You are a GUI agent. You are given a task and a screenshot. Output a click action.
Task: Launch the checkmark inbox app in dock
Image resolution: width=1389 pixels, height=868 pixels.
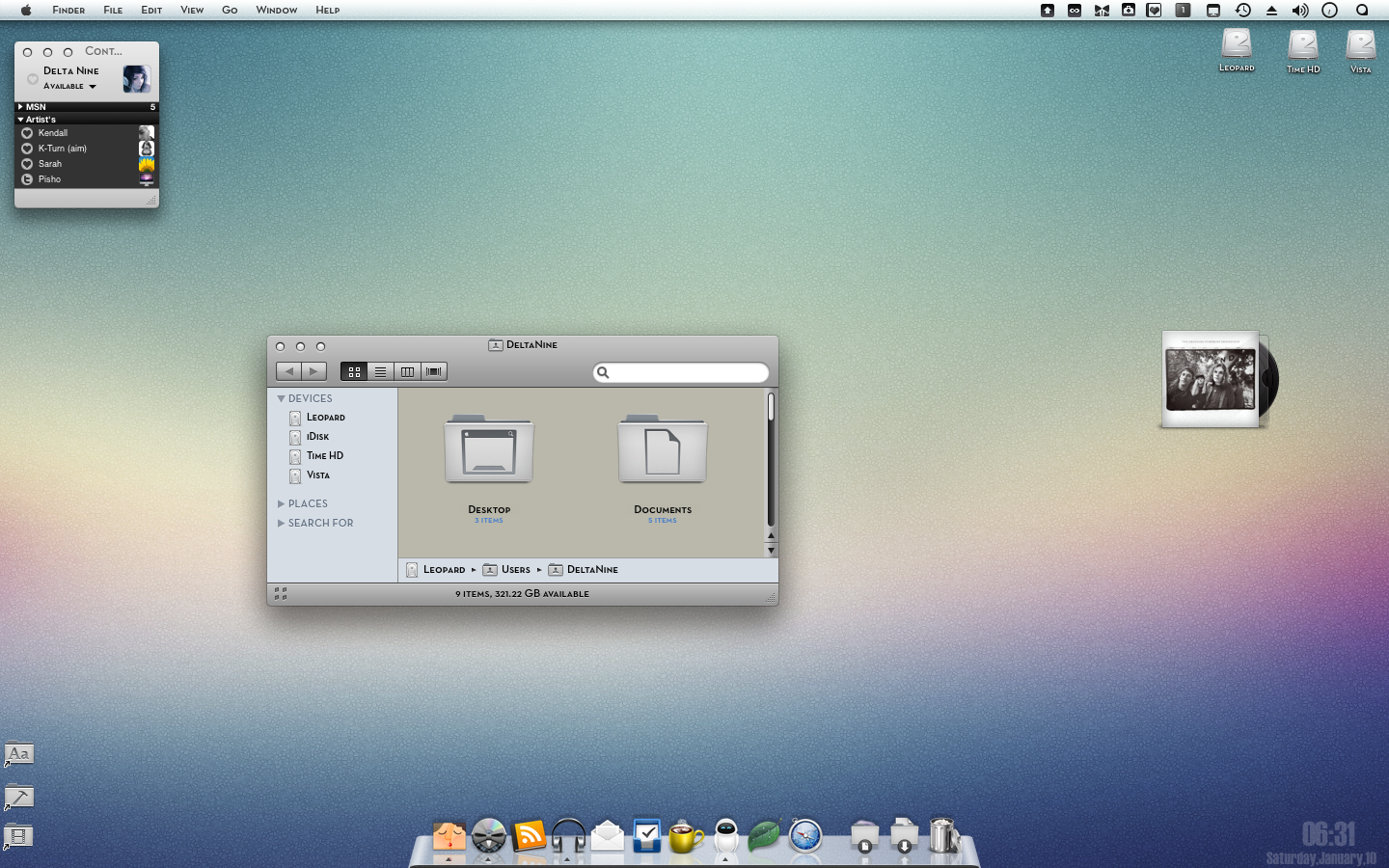(647, 835)
